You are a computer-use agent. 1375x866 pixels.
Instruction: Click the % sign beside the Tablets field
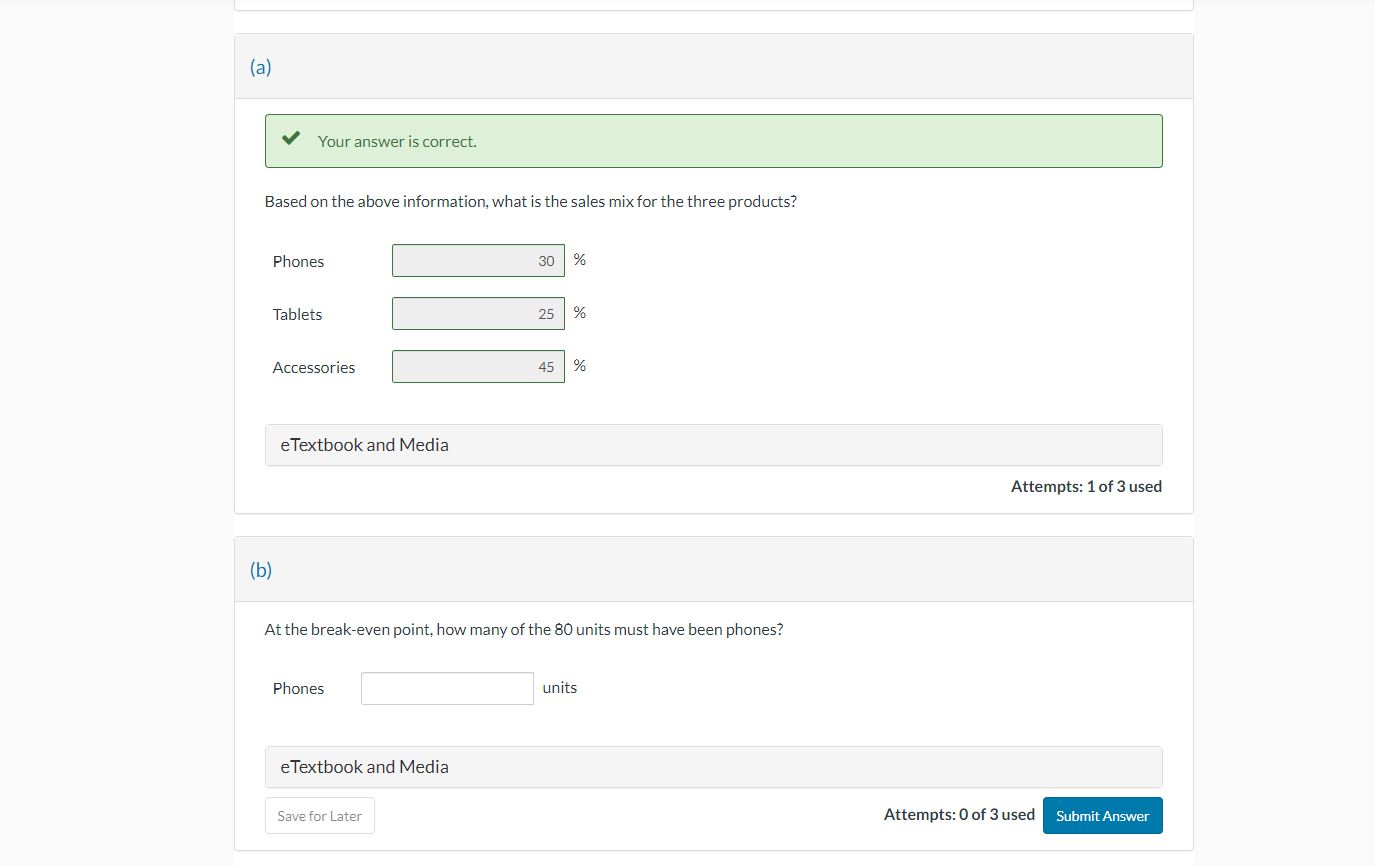[x=580, y=313]
